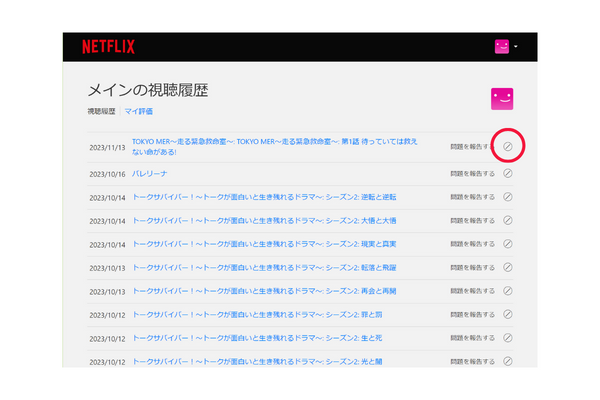This screenshot has height=400, width=600.
Task: Click the date 2023/11/13
Action: point(108,148)
